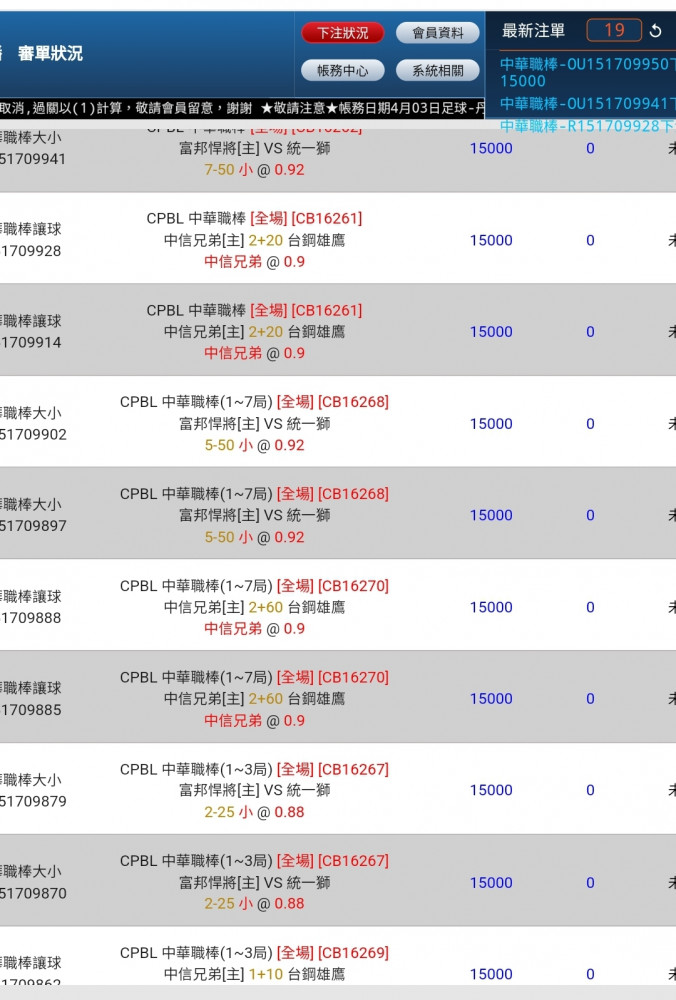676x1000 pixels.
Task: Open latest bet 中華職棒-OU151709941
Action: [x=587, y=103]
